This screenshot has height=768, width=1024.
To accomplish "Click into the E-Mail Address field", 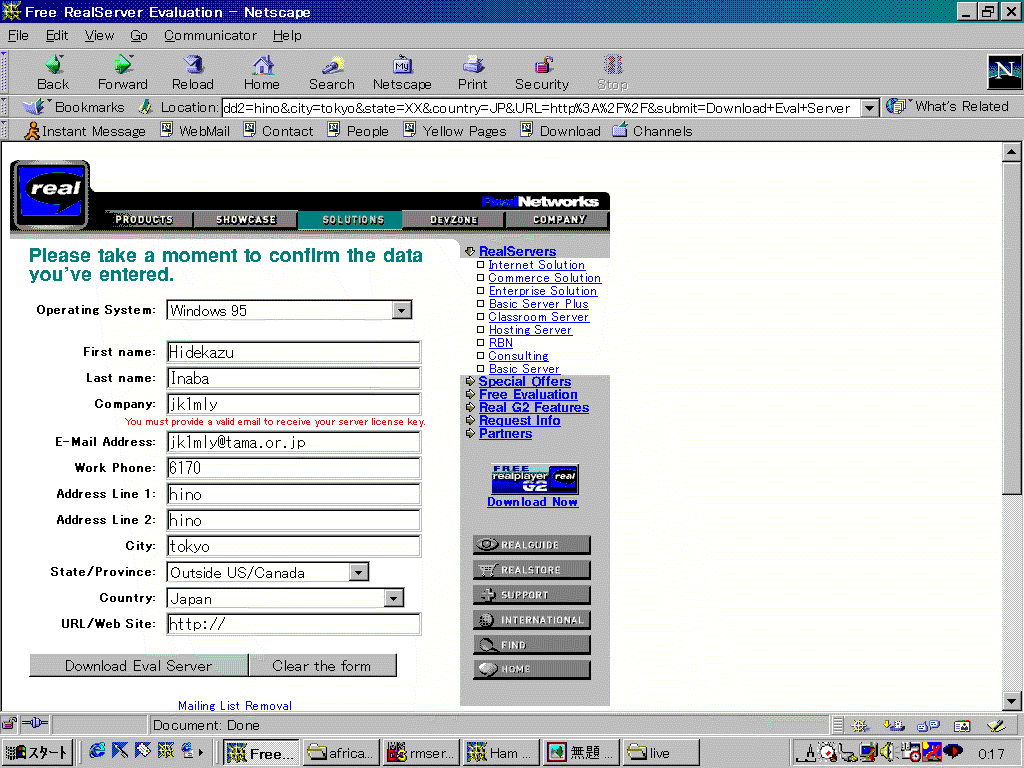I will click(294, 442).
